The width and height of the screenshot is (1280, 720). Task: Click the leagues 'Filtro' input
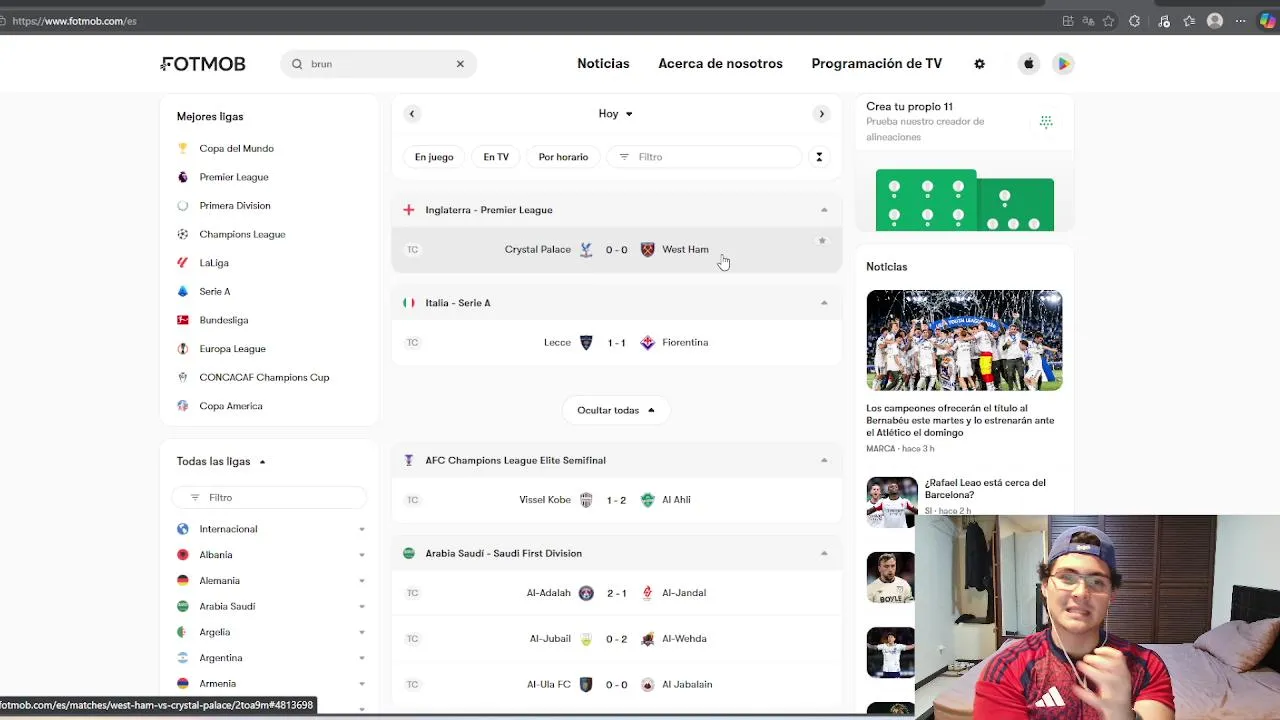tap(270, 498)
